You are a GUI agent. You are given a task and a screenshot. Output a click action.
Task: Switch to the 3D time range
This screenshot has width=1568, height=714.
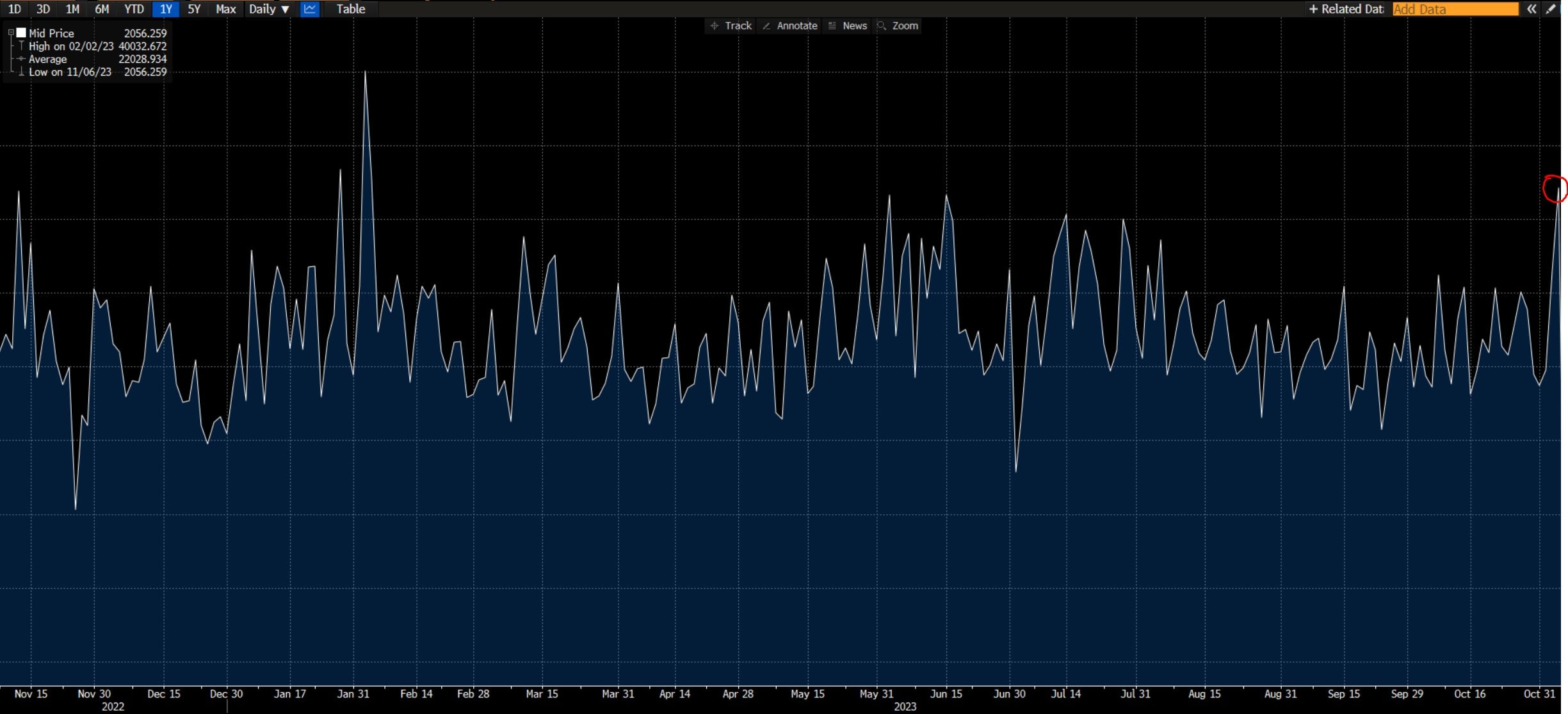tap(44, 9)
